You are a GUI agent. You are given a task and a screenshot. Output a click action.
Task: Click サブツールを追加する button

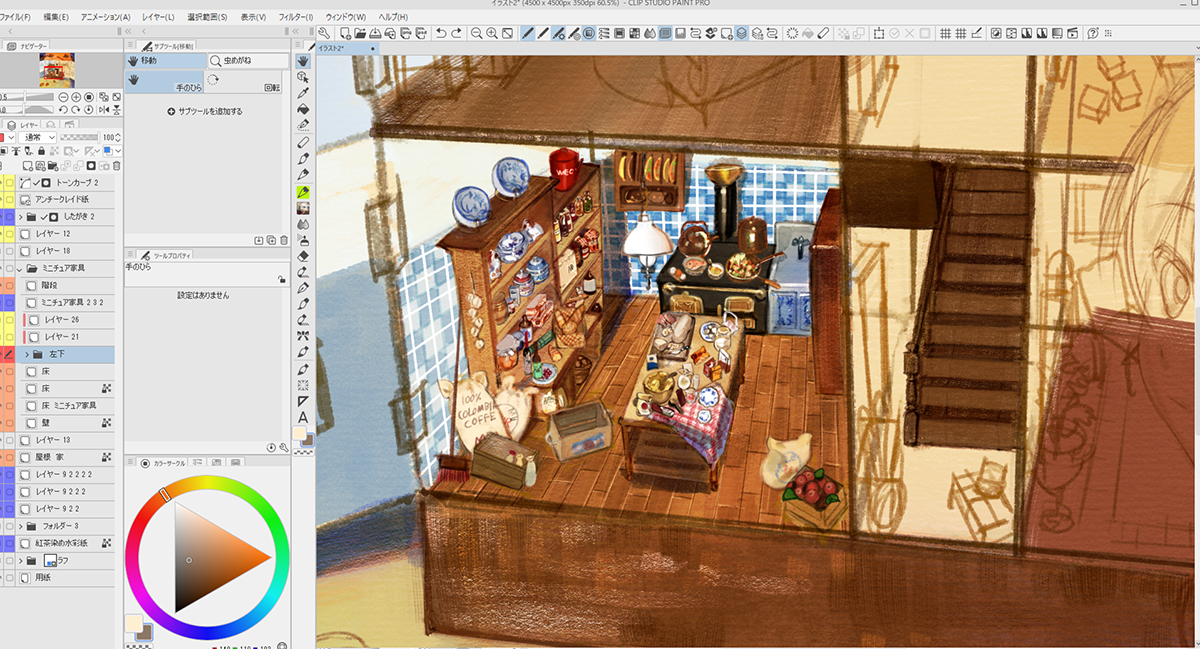pos(205,111)
